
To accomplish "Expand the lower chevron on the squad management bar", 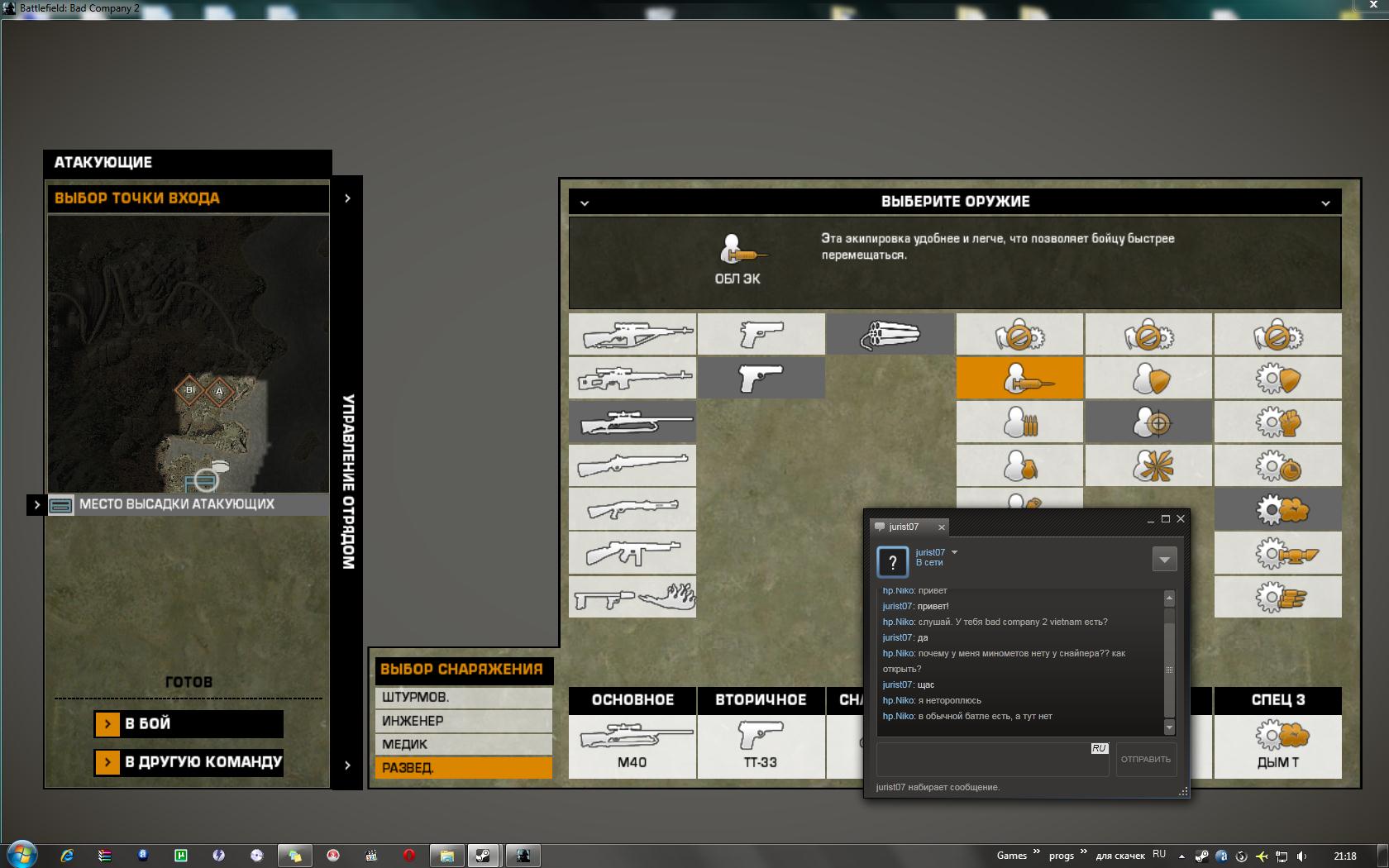I will 347,765.
